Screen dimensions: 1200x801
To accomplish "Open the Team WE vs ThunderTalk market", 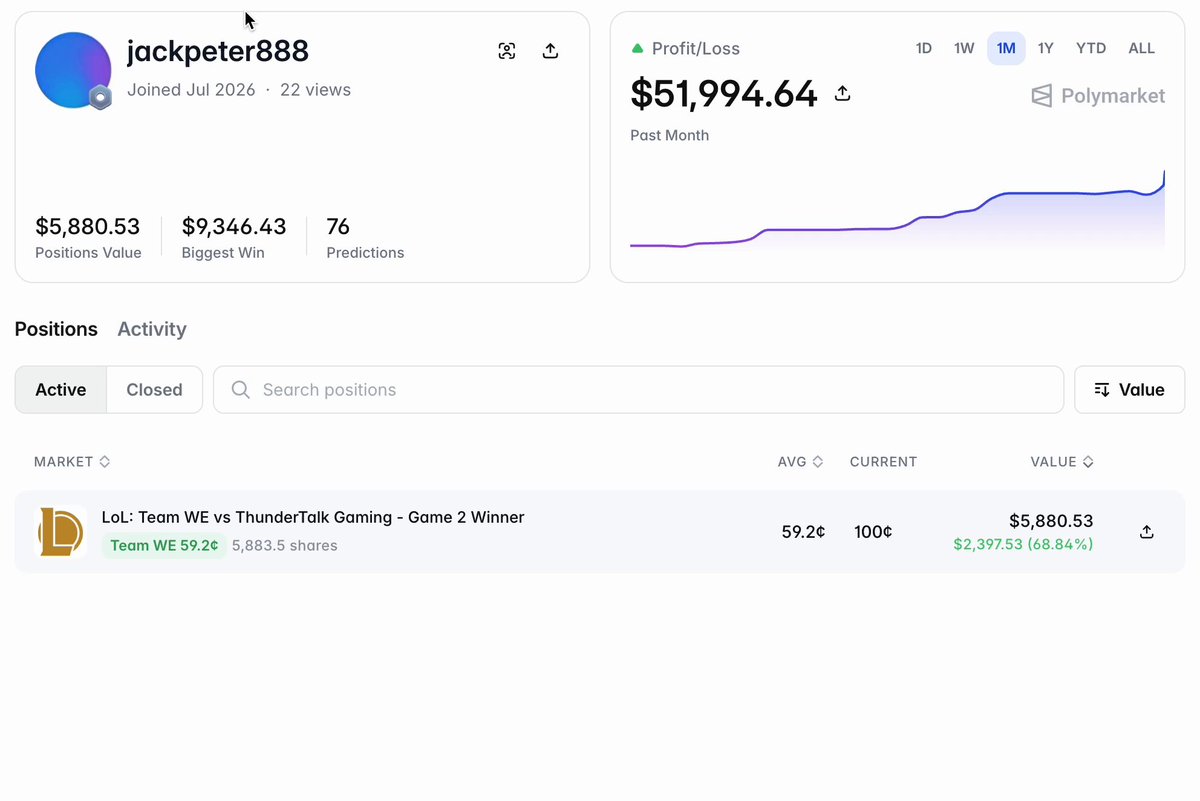I will pyautogui.click(x=313, y=517).
